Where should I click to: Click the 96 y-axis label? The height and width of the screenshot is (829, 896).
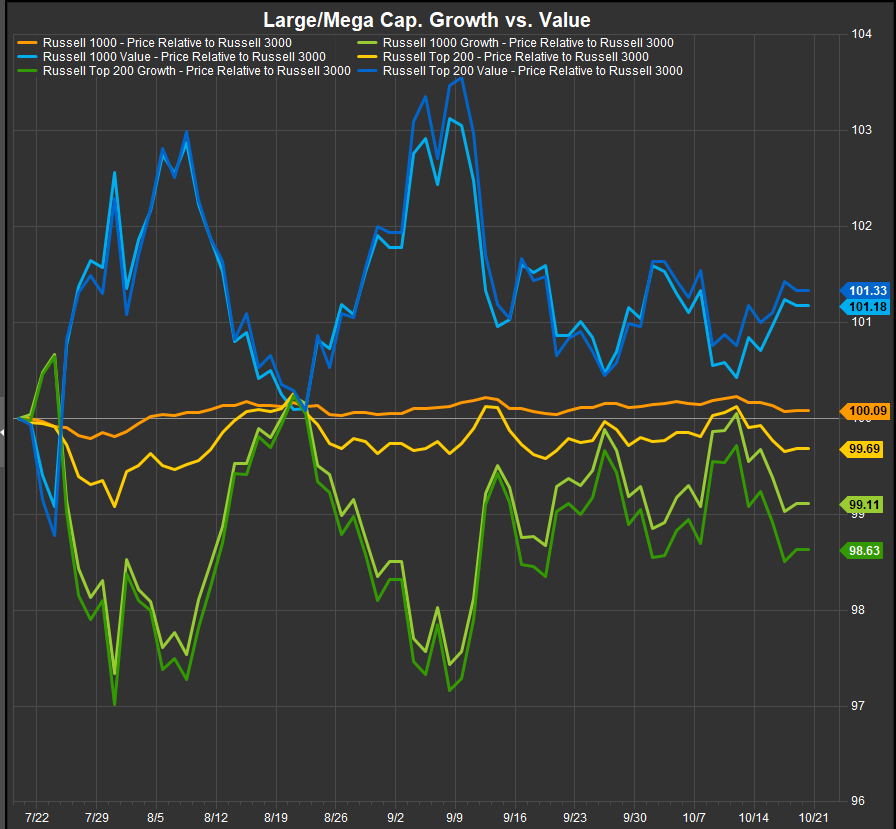click(x=858, y=801)
